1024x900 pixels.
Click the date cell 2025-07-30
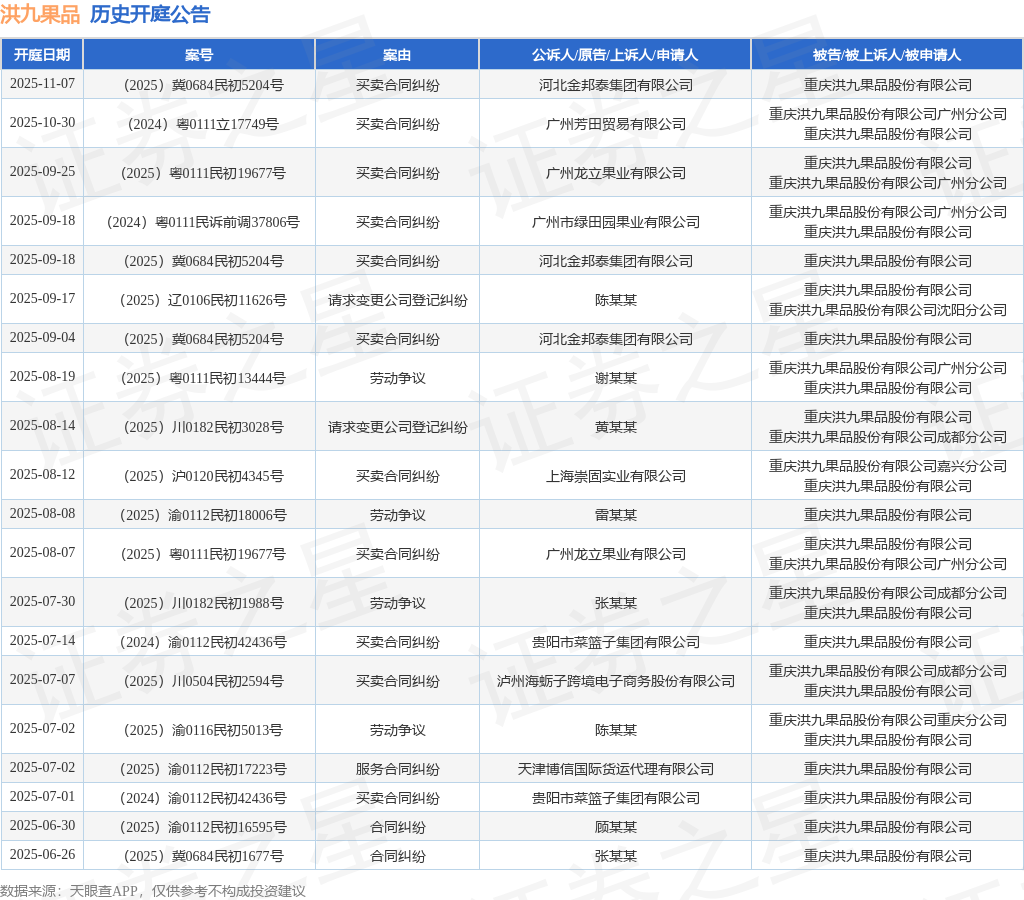pyautogui.click(x=42, y=602)
